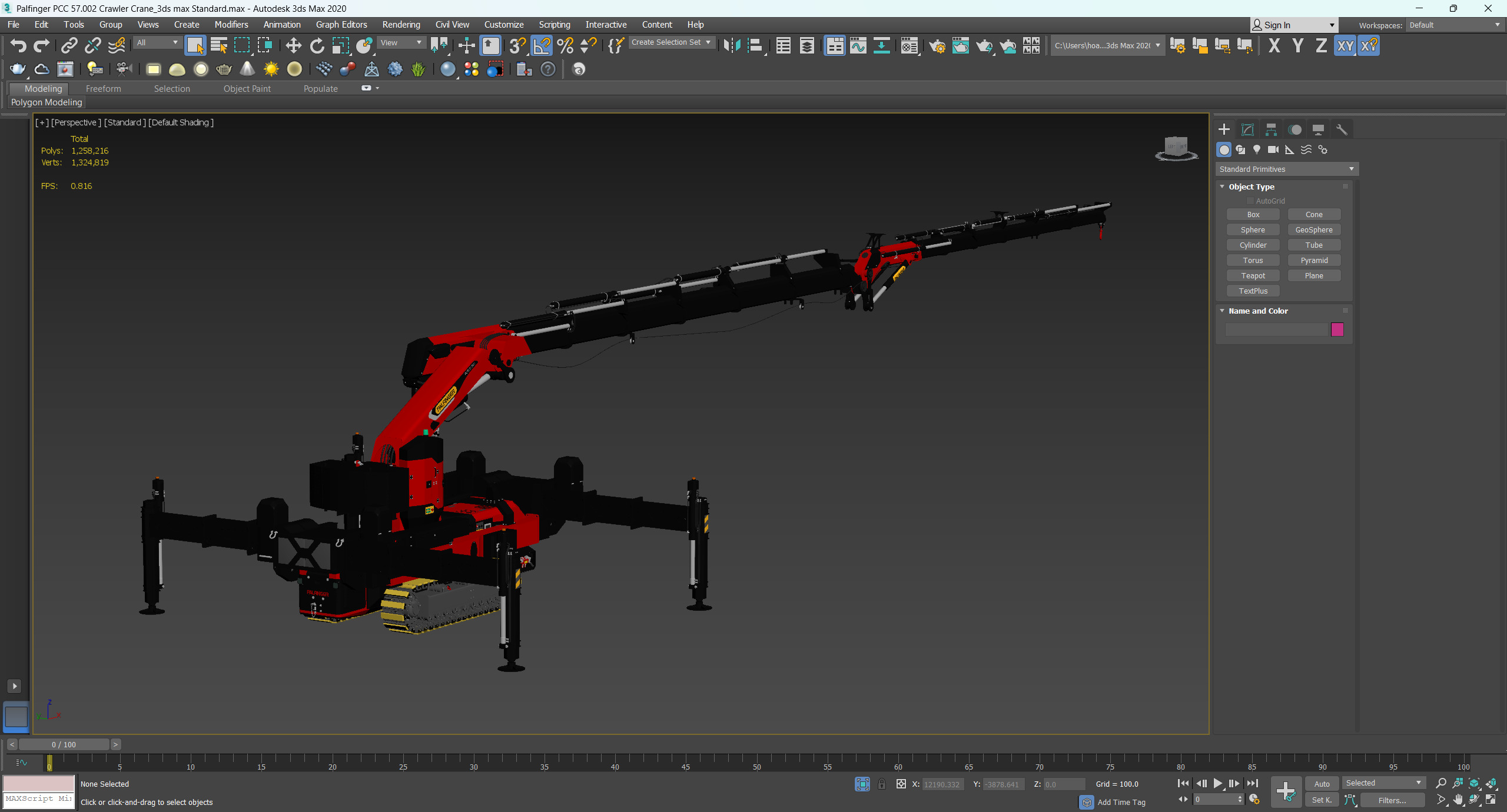
Task: Select Helpers category icon
Action: pyautogui.click(x=1290, y=149)
